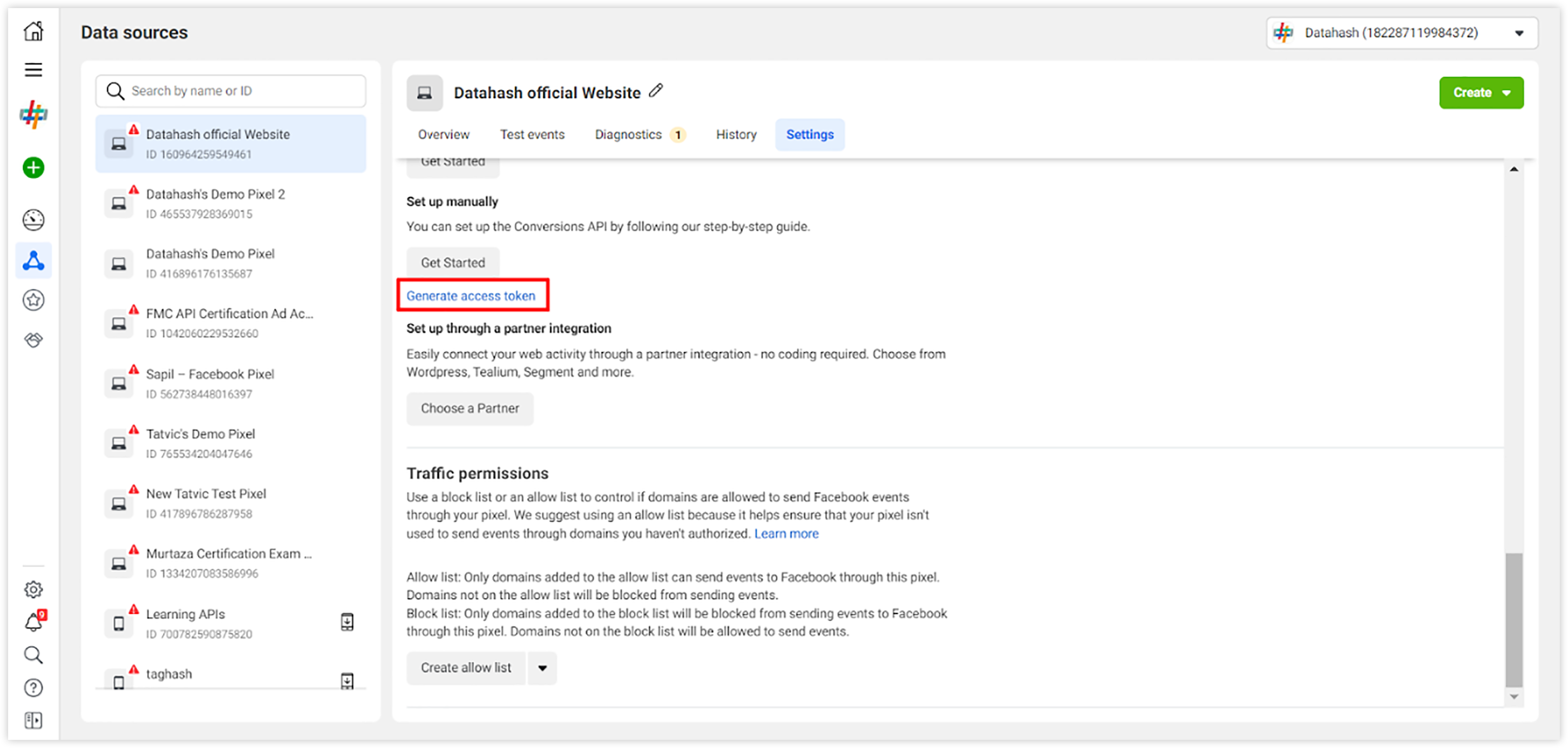Open the Learn more link
1568x748 pixels.
pyautogui.click(x=786, y=534)
